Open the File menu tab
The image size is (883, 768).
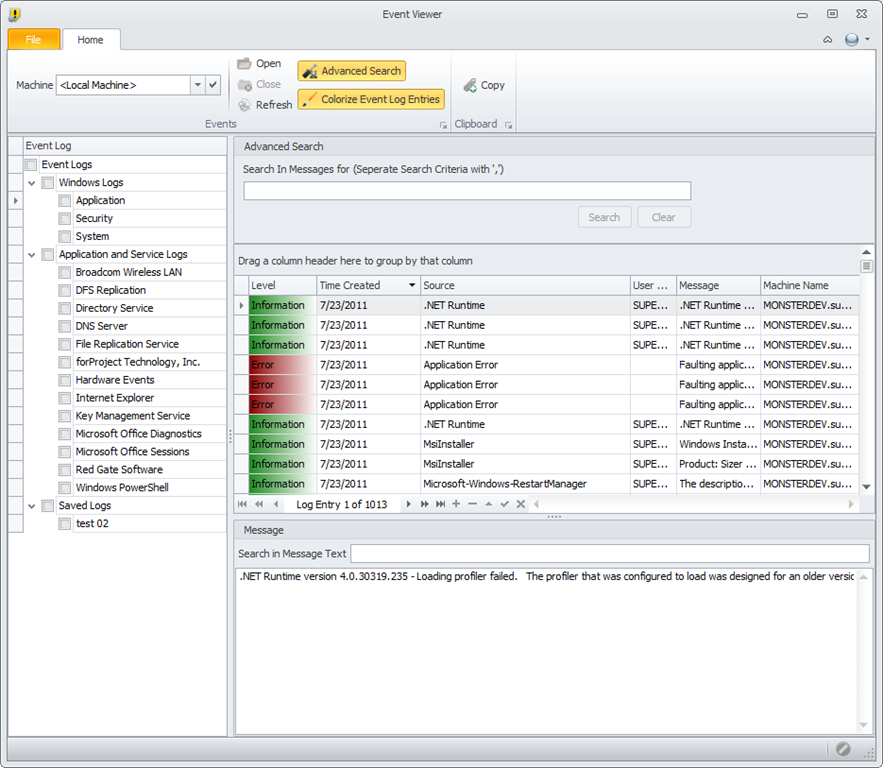click(34, 39)
